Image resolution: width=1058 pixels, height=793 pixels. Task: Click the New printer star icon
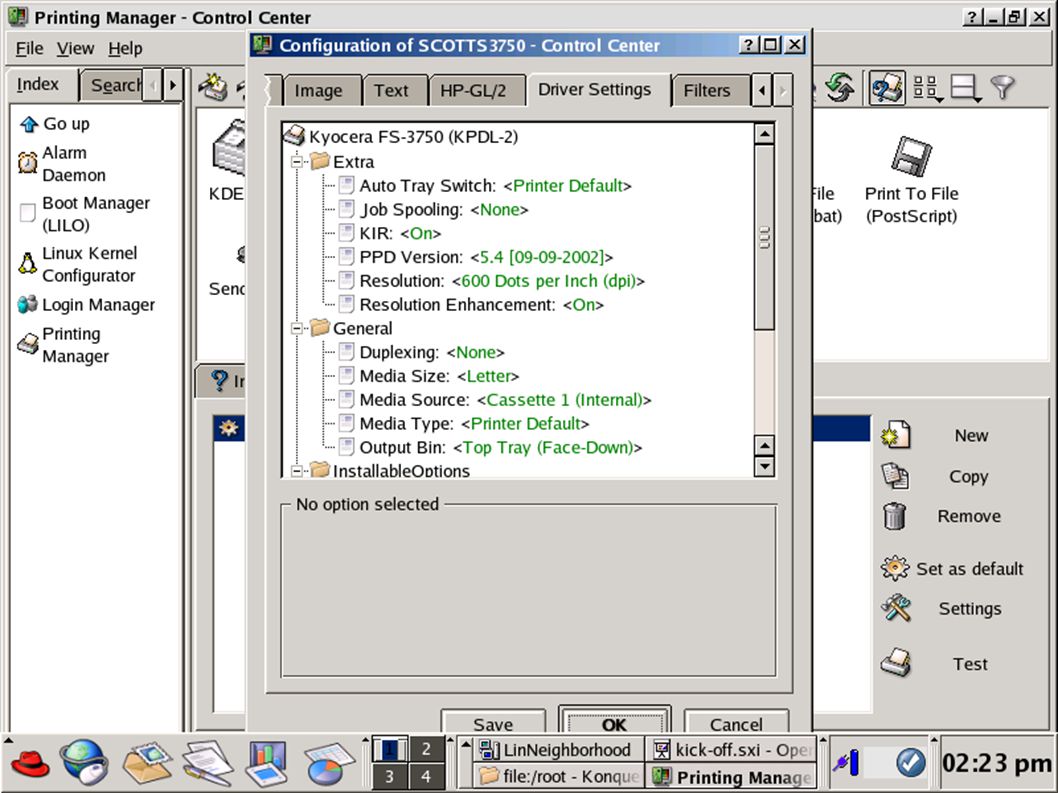(895, 435)
